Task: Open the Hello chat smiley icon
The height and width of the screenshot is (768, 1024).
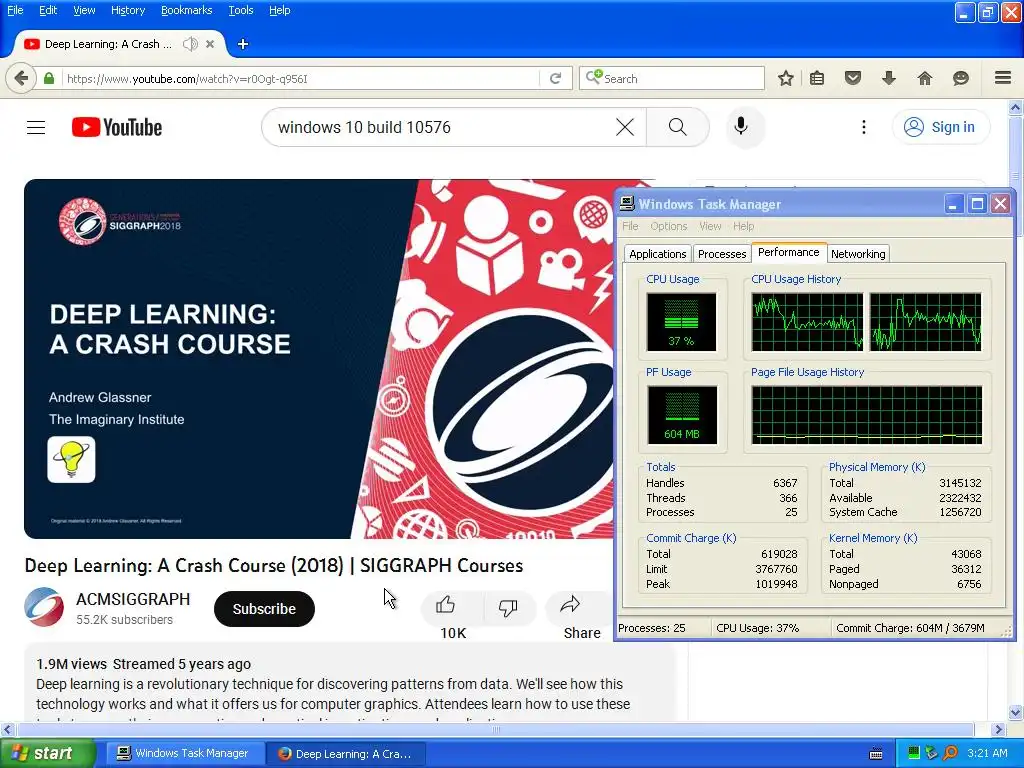Action: click(x=961, y=78)
